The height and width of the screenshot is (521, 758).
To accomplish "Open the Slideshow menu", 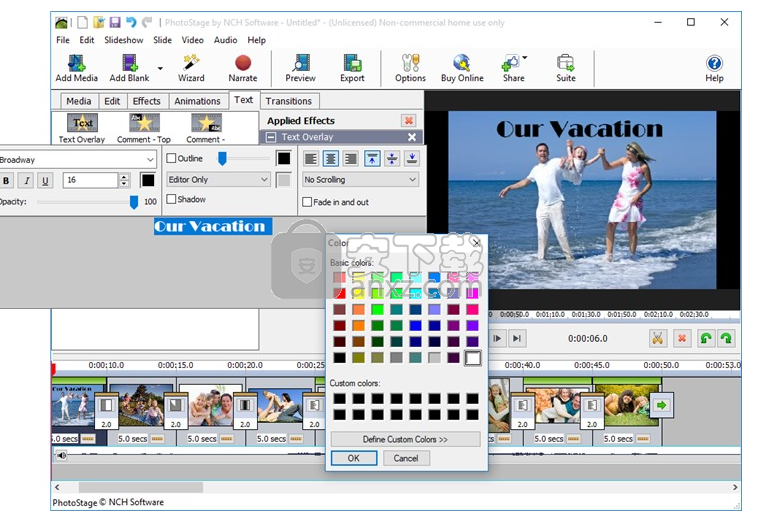I will point(124,40).
